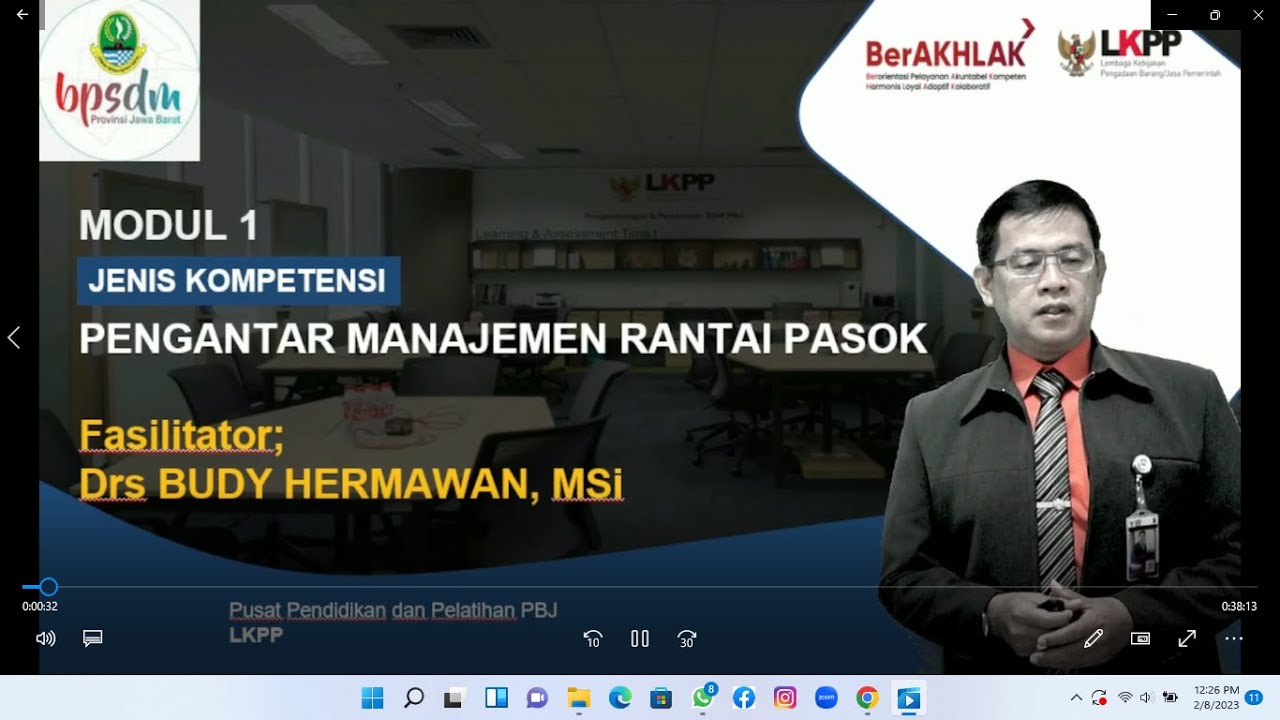Minimize the video player window

(1172, 15)
